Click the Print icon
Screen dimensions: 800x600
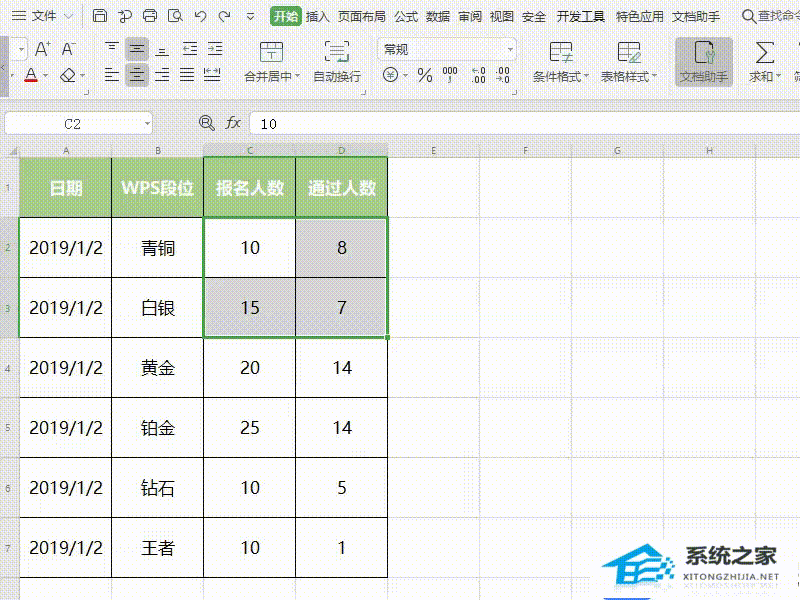150,16
